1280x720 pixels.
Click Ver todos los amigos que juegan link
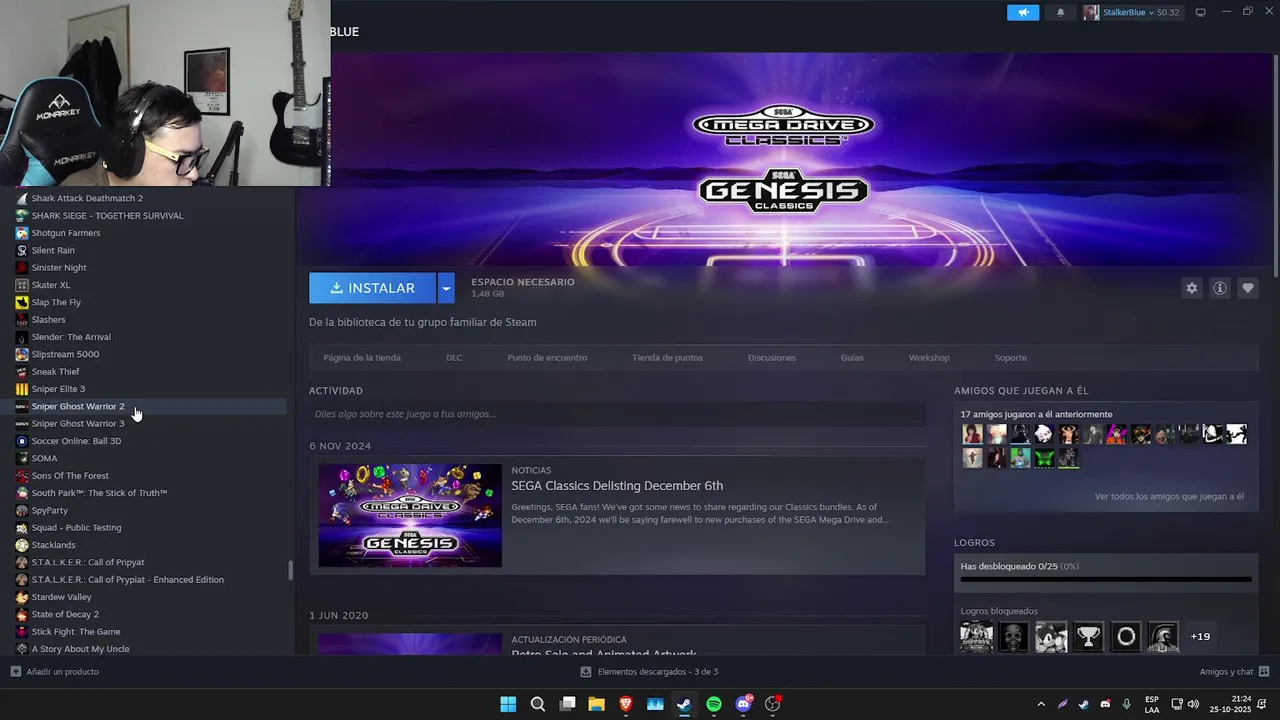[x=1169, y=497]
